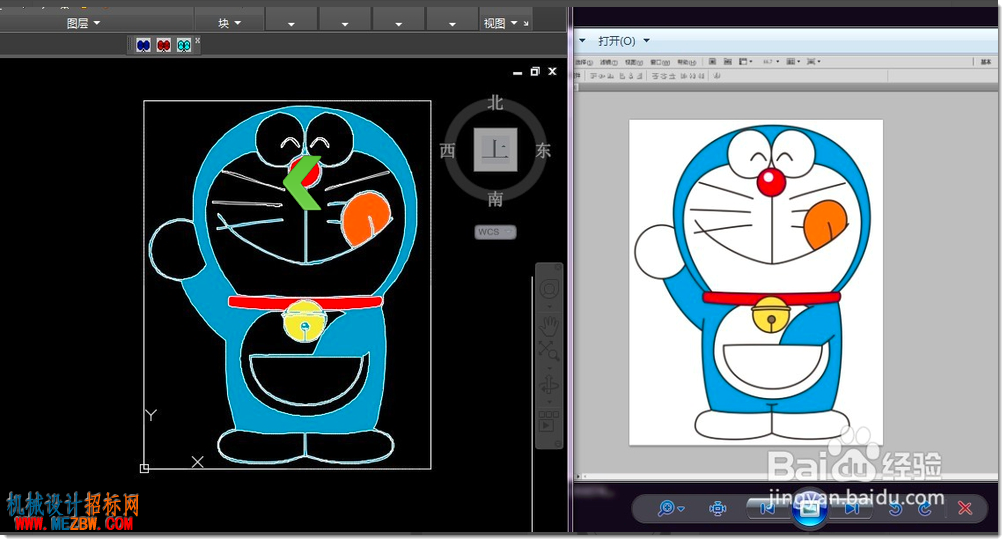Toggle the blue binoculars toolbar icon
This screenshot has height=543, width=1006.
tap(143, 45)
